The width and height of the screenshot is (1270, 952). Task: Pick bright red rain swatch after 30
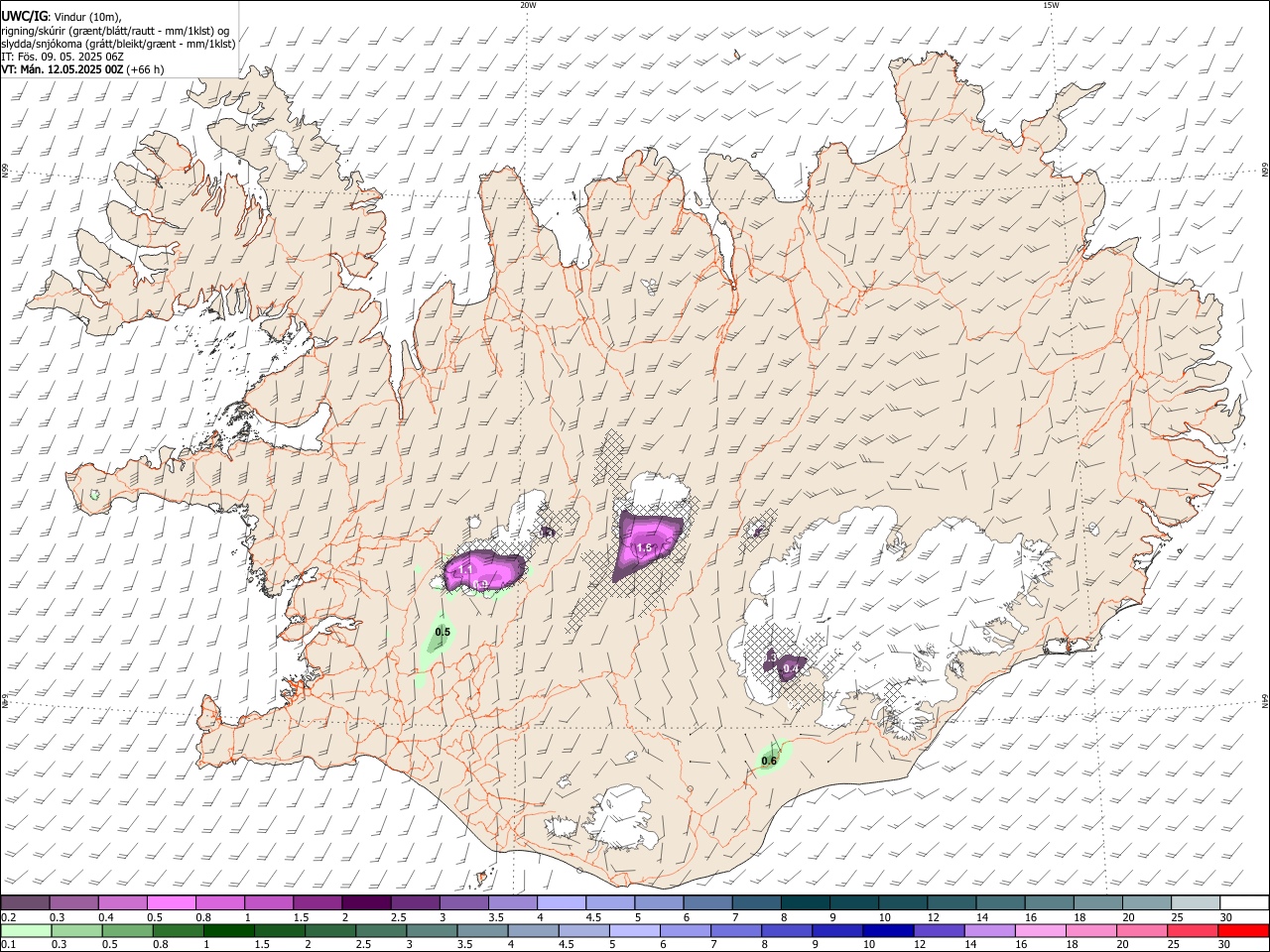point(1242,930)
